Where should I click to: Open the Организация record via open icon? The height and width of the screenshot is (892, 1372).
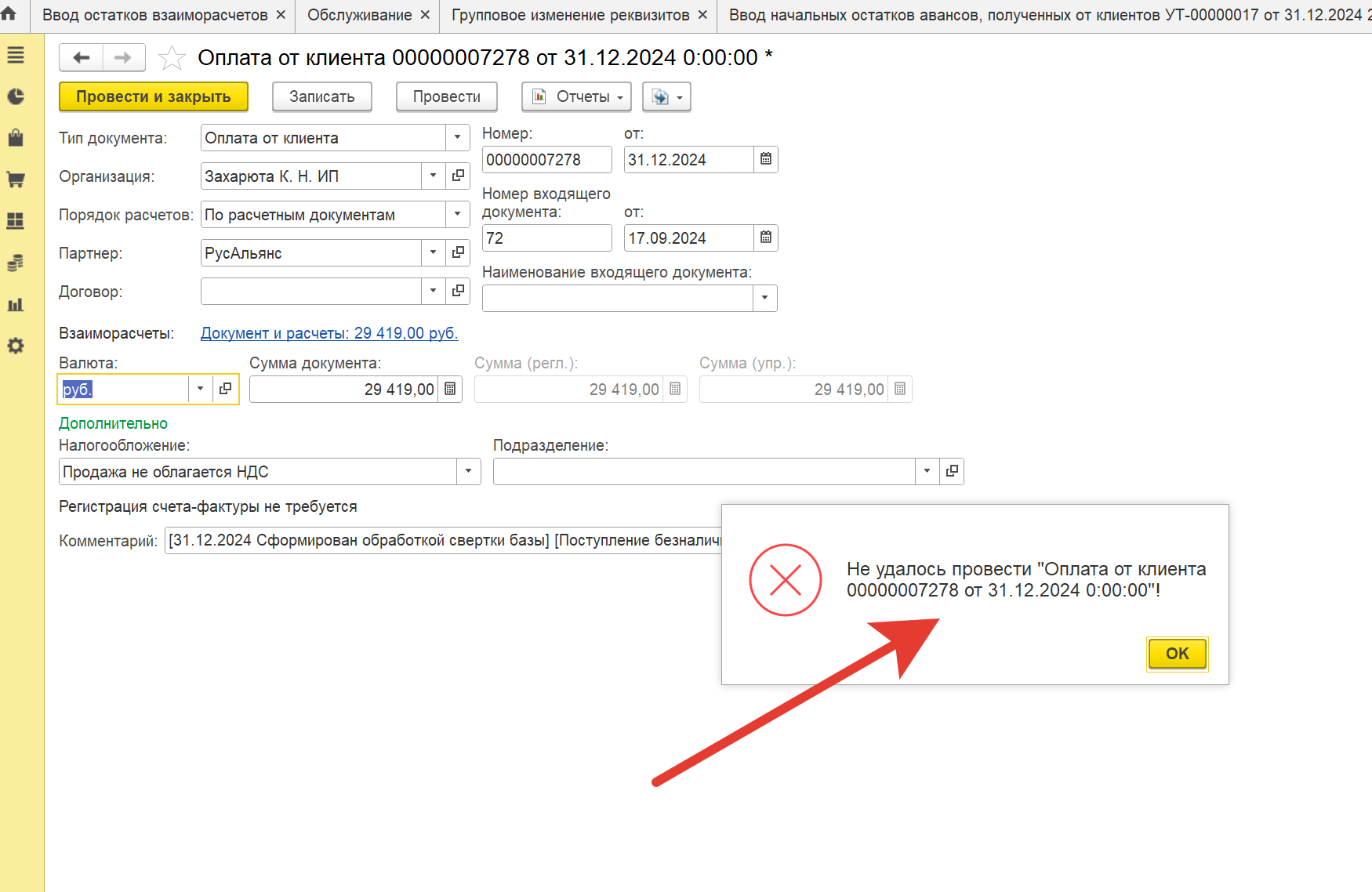click(458, 176)
